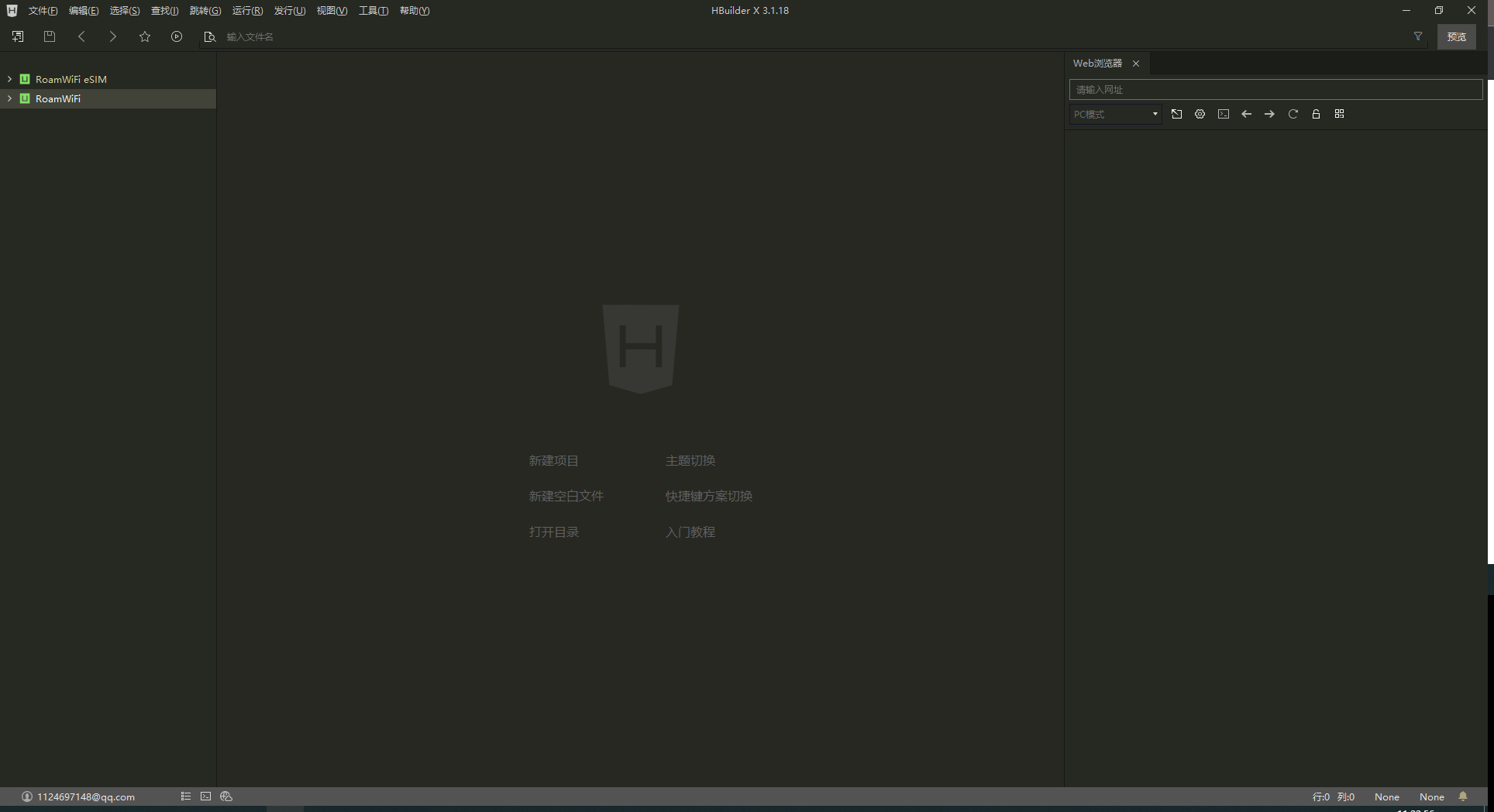
Task: Click the bookmark star icon
Action: point(145,36)
